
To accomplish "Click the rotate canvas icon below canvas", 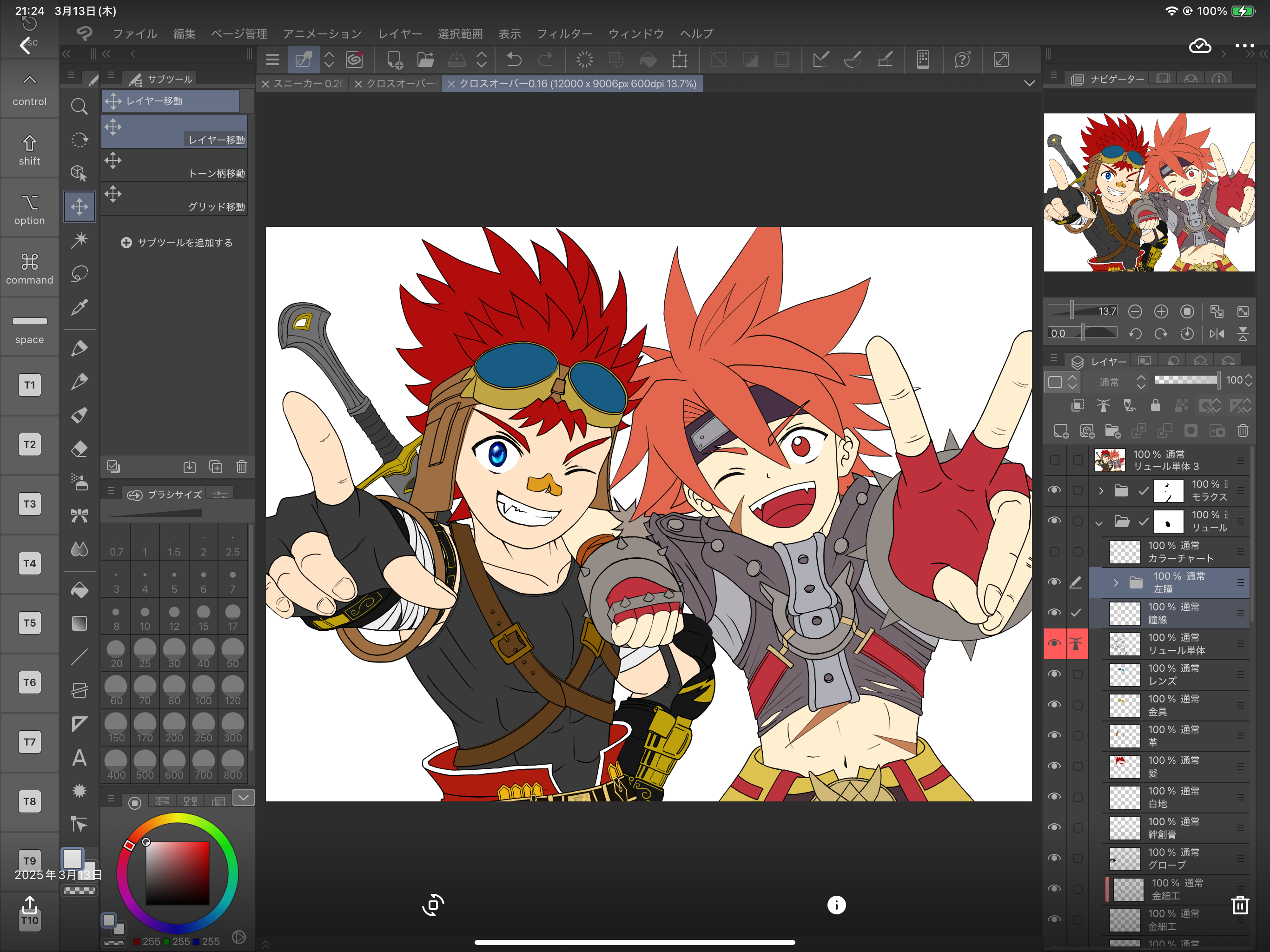I will (433, 906).
